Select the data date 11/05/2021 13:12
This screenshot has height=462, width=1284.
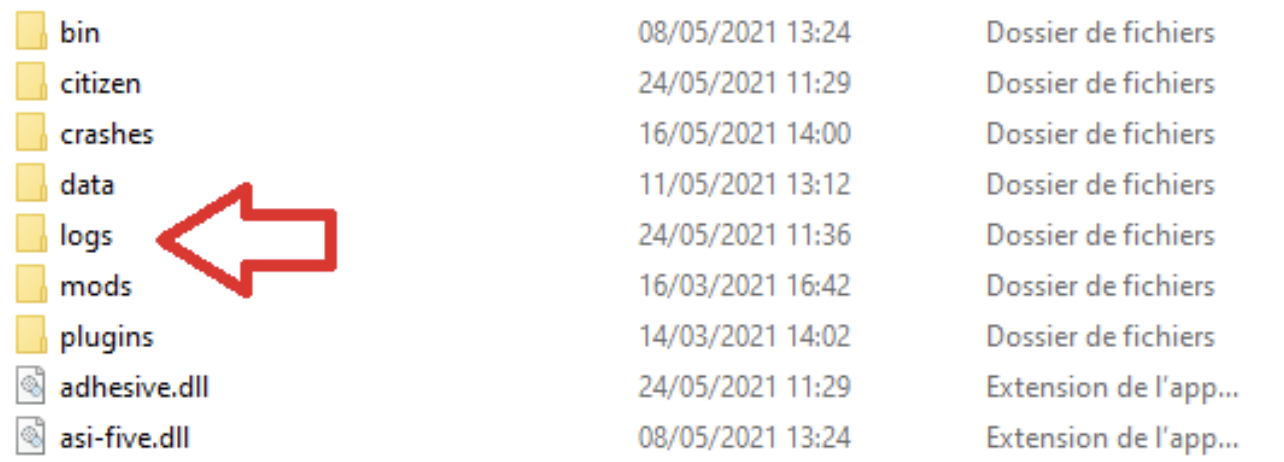click(744, 185)
